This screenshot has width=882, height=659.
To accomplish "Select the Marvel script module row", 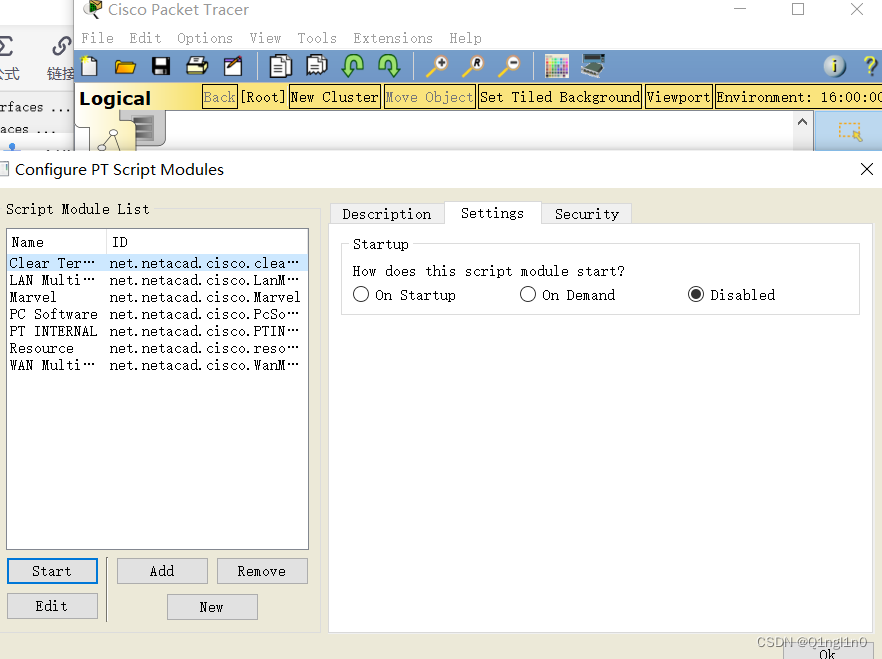I will point(158,297).
